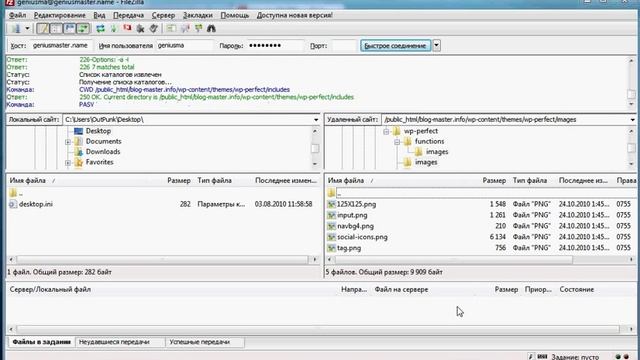Toggle synchronized browsing
This screenshot has height=360, width=640.
[198, 29]
